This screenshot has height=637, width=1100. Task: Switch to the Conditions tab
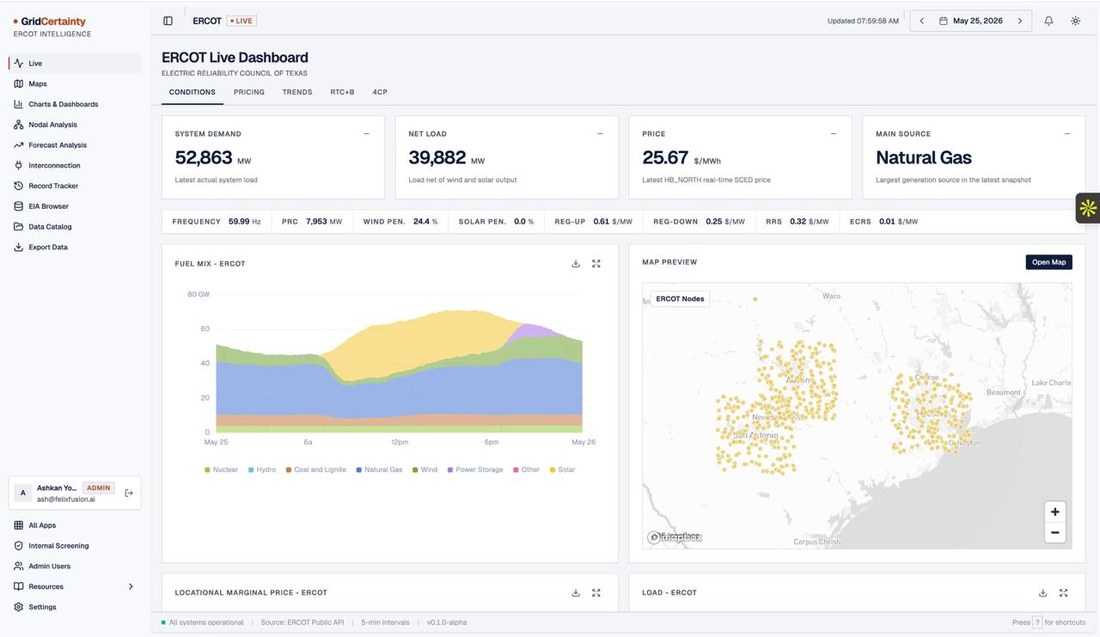tap(192, 92)
